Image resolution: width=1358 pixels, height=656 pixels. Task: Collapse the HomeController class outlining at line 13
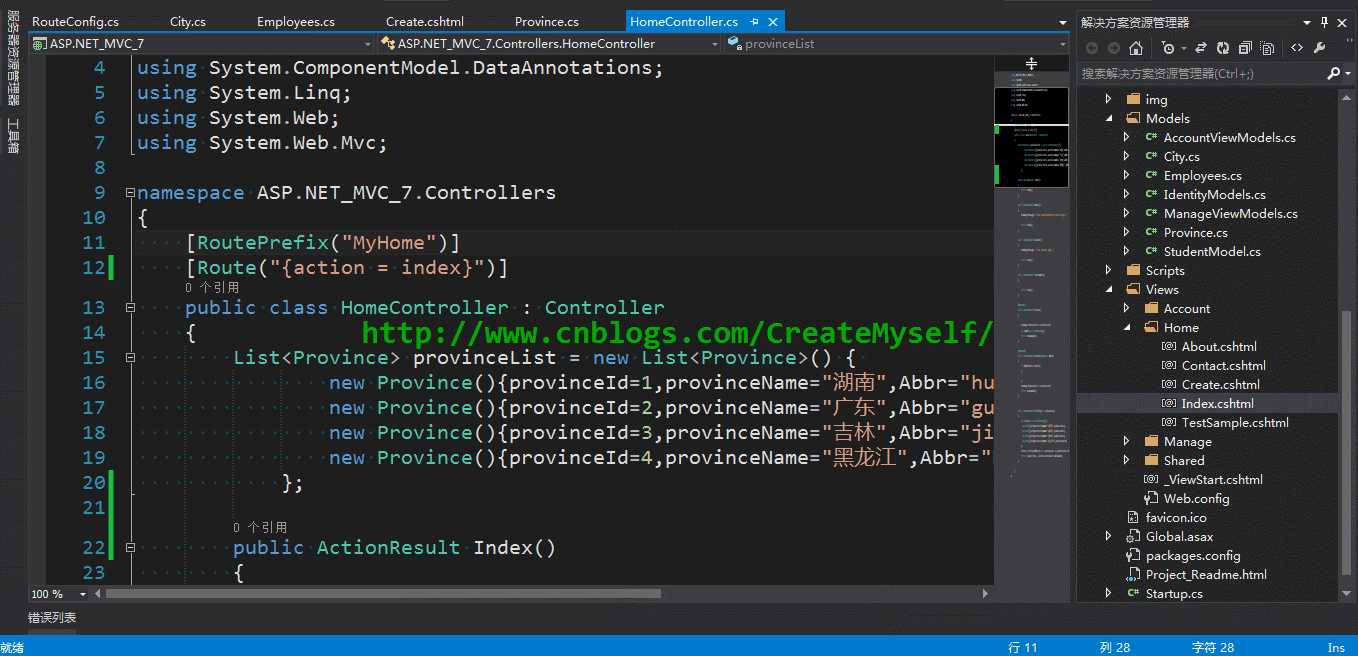[129, 308]
